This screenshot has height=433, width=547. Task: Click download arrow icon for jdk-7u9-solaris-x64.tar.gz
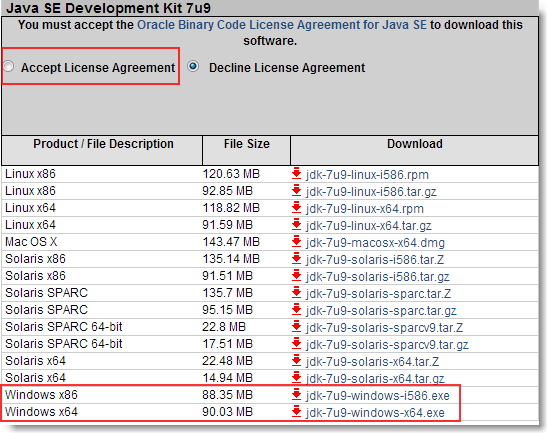296,378
